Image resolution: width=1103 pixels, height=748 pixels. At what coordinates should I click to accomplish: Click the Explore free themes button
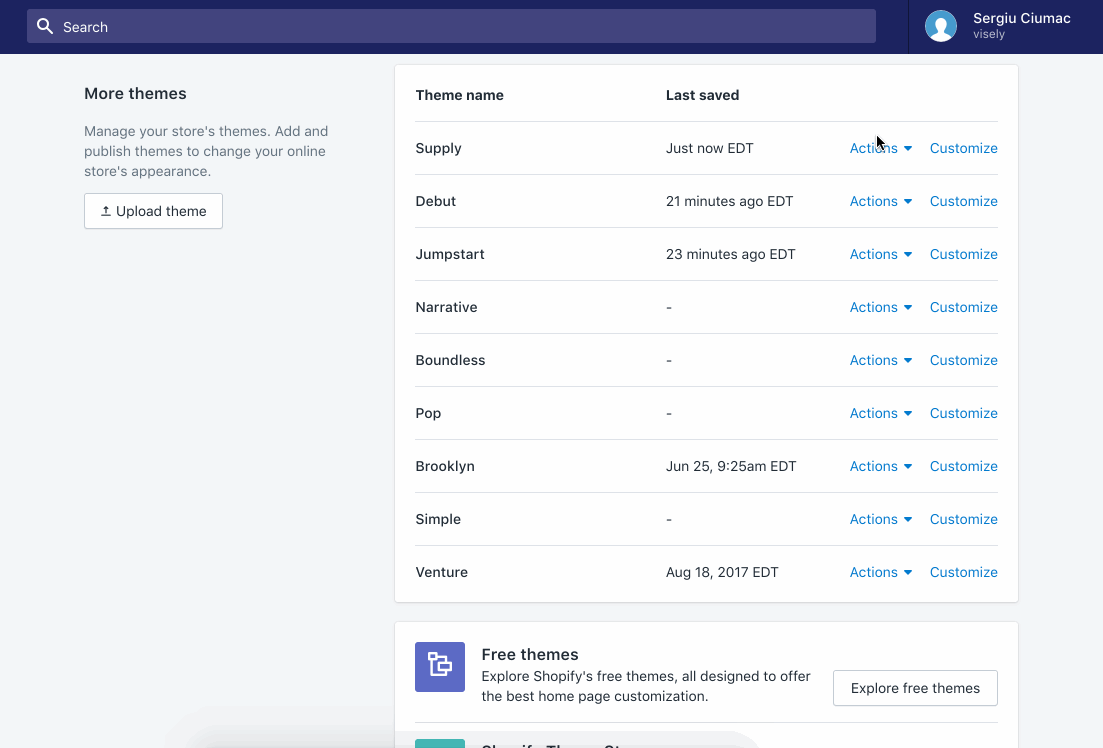pos(915,688)
